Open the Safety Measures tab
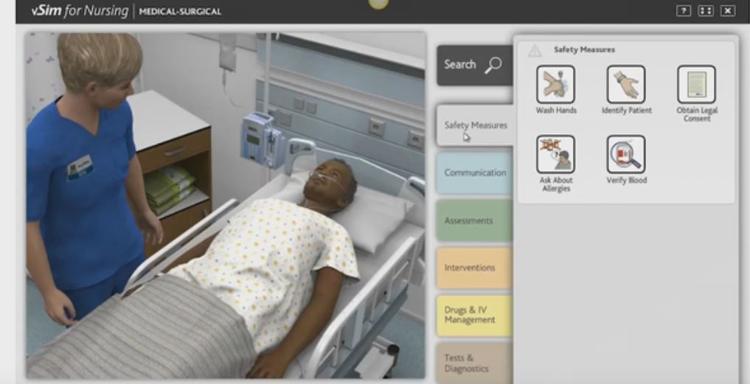Screen dimensions: 750x384 click(x=475, y=125)
